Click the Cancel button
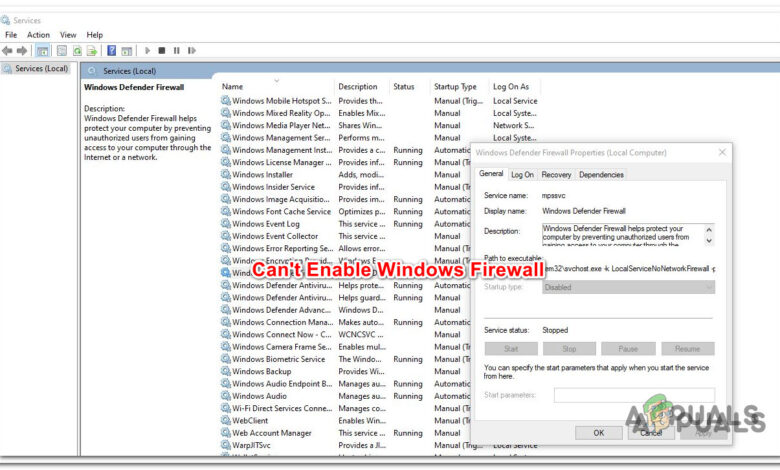780x470 pixels. point(651,433)
